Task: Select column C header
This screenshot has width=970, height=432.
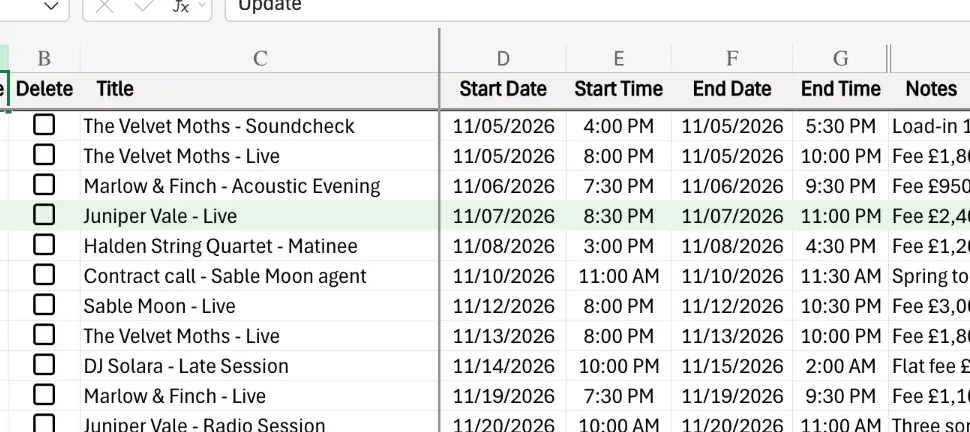Action: (260, 58)
